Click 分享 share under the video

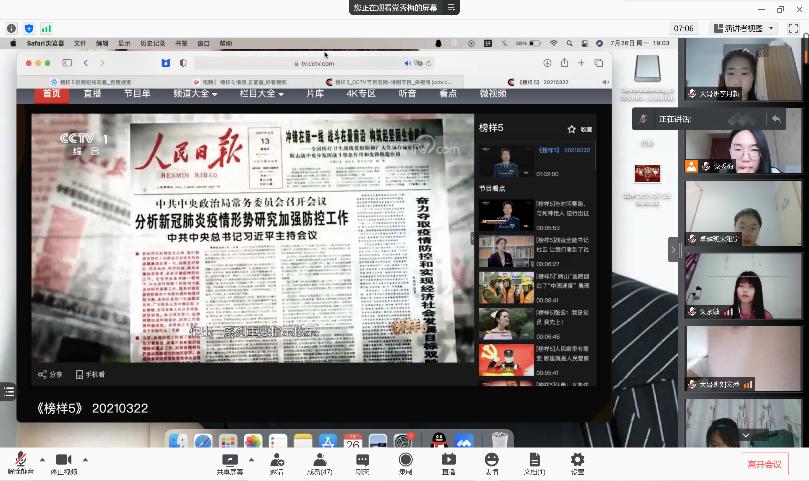50,374
